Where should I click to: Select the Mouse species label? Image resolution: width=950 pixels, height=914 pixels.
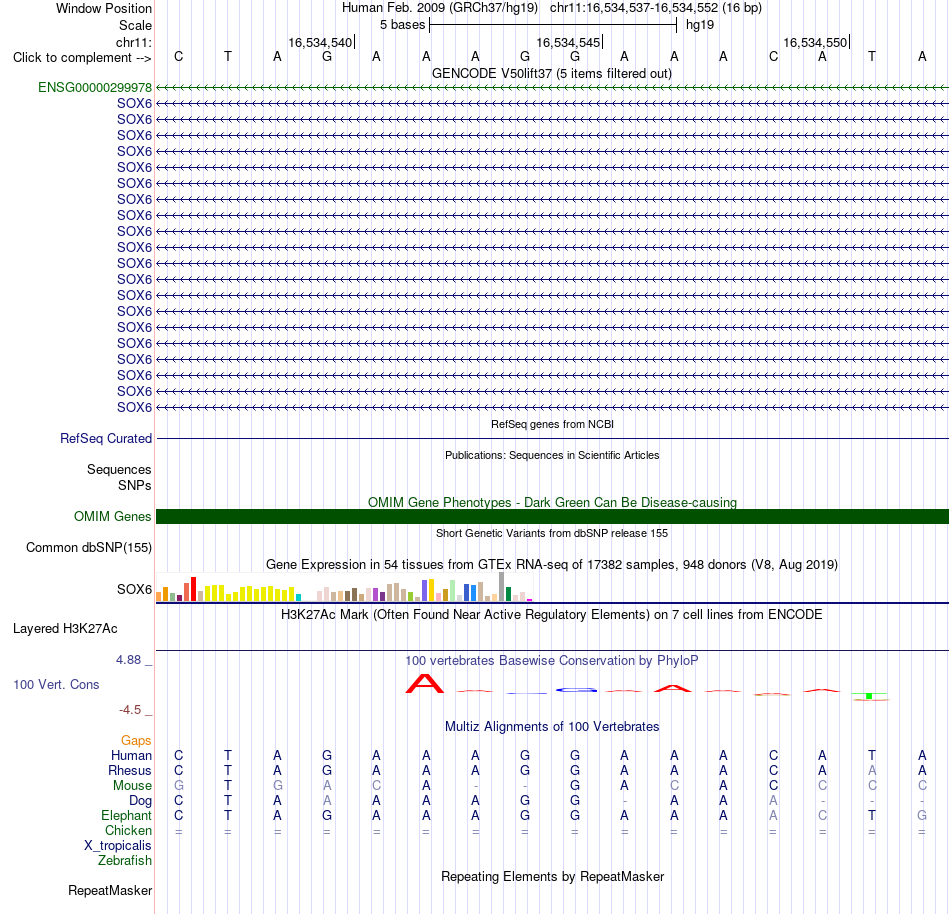pos(132,785)
